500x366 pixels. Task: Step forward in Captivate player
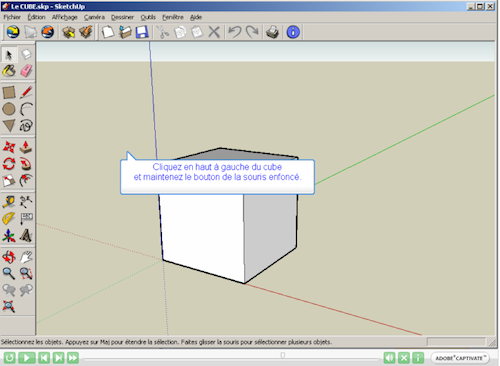coord(58,358)
